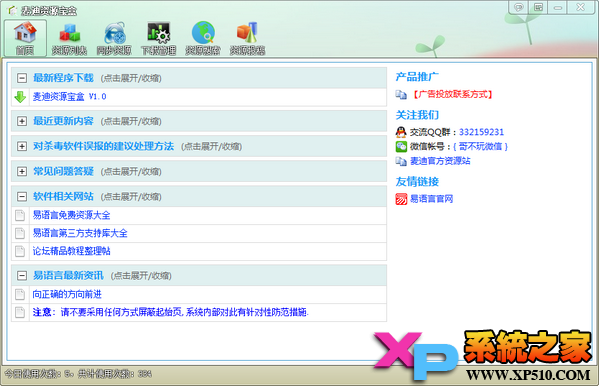
Task: Click the QQ penguin icon
Action: pyautogui.click(x=401, y=132)
